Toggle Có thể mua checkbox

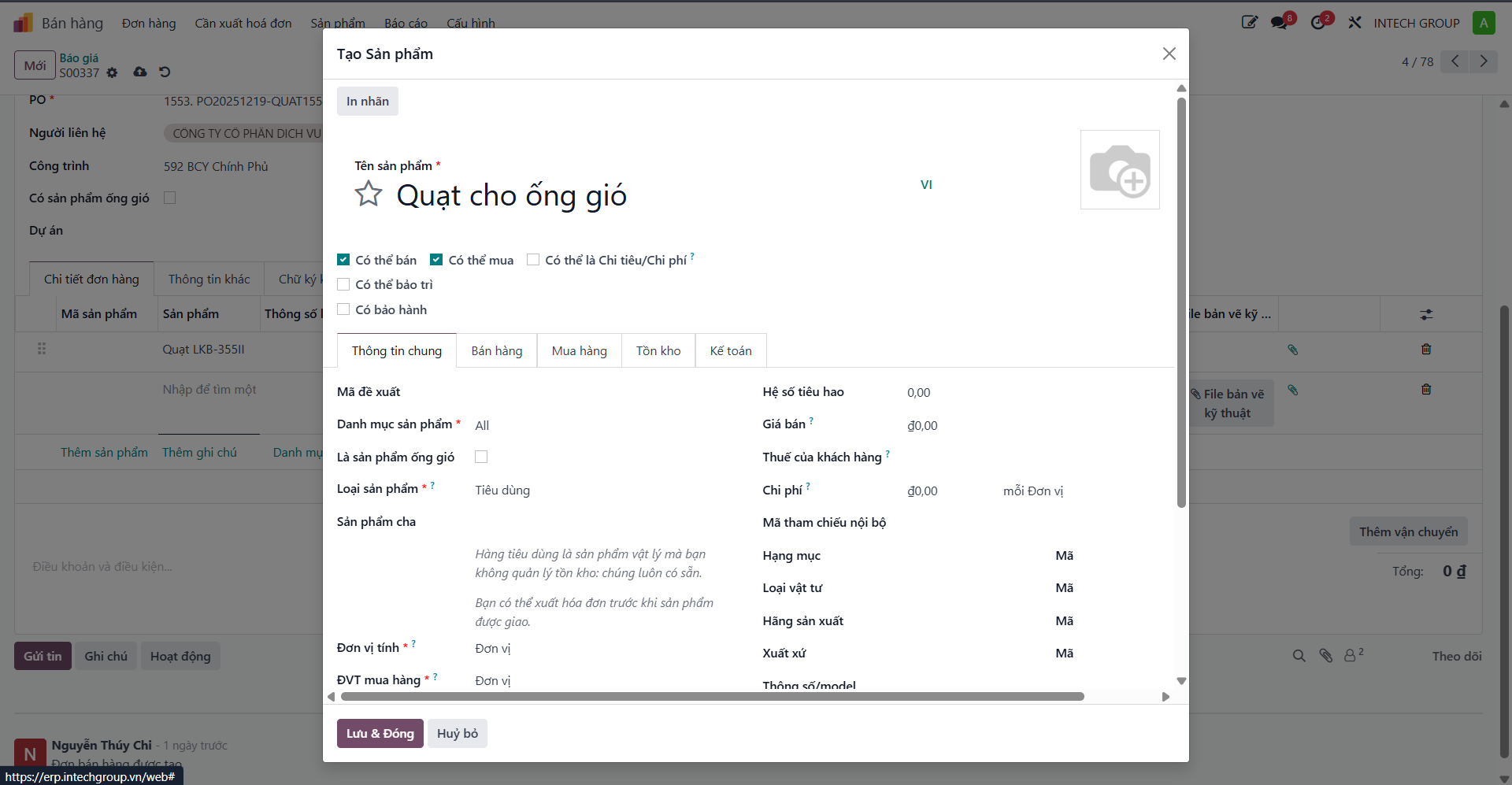(x=436, y=260)
